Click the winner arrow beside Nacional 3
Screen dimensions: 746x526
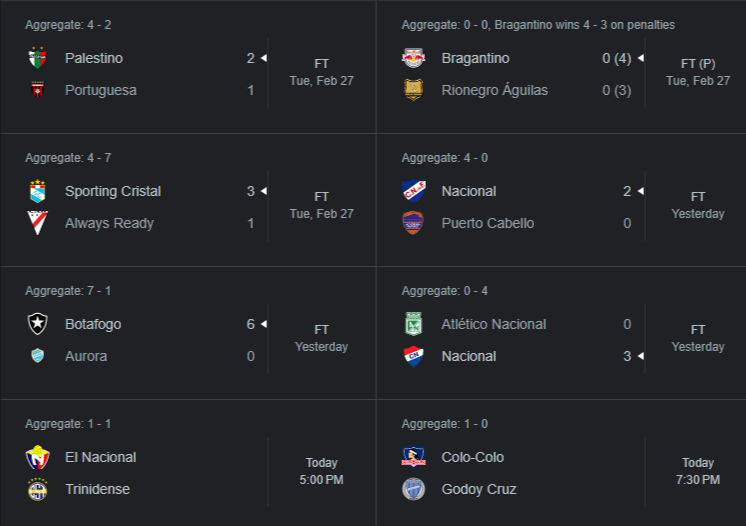pyautogui.click(x=641, y=356)
